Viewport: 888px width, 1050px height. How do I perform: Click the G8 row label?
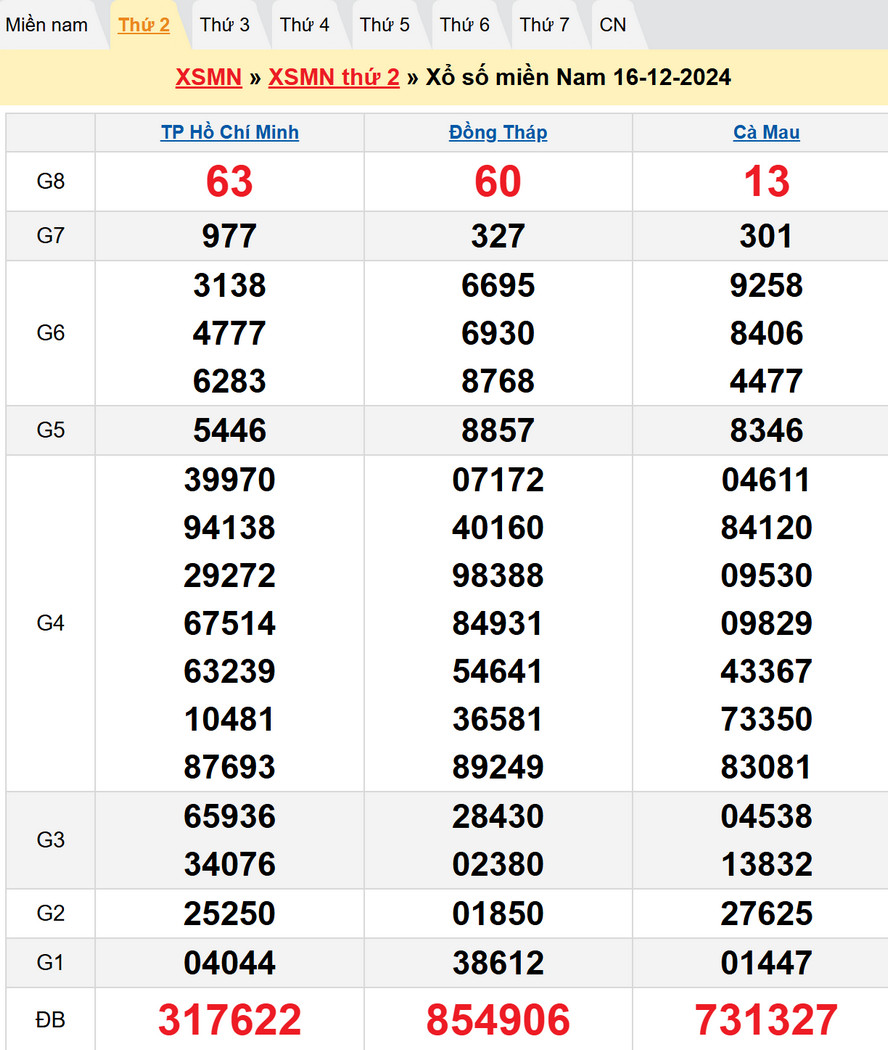point(50,182)
